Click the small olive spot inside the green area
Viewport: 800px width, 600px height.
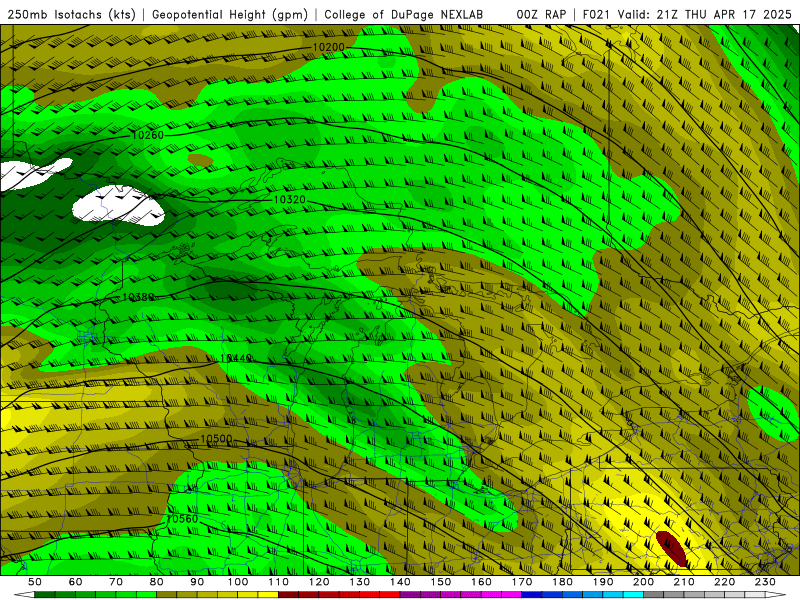(200, 160)
